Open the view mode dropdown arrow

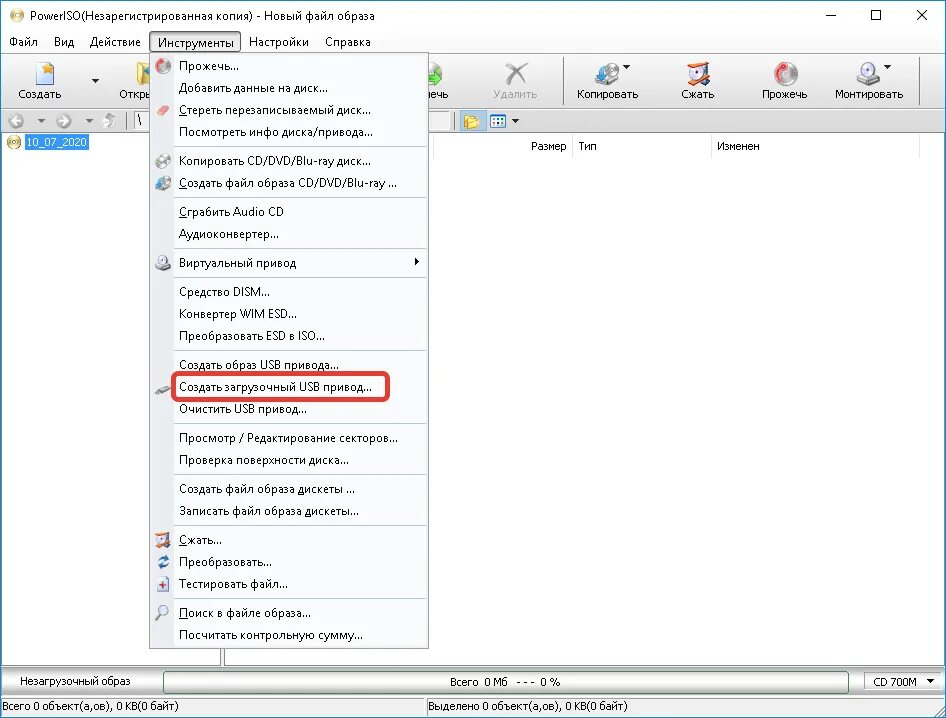point(515,121)
